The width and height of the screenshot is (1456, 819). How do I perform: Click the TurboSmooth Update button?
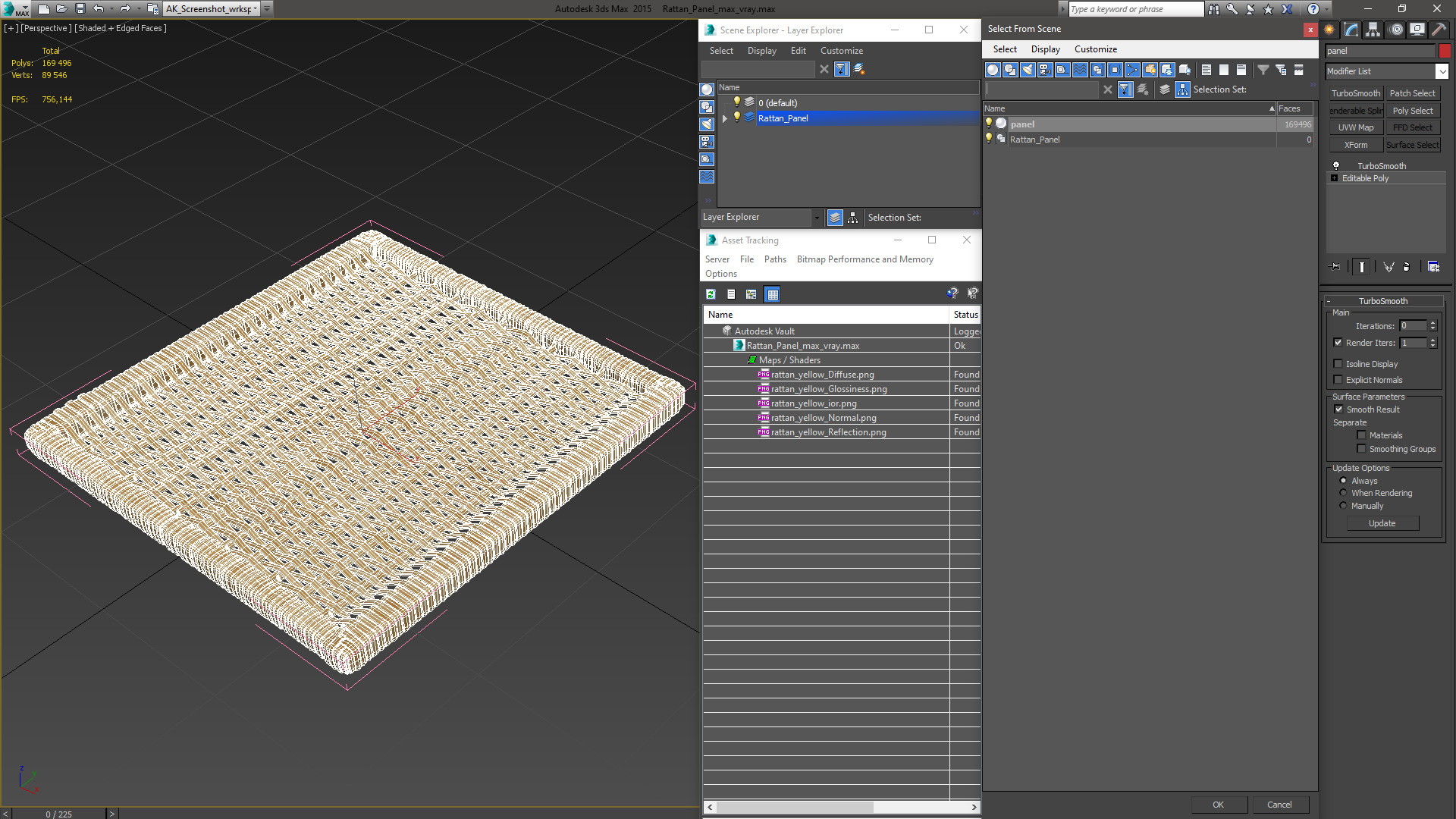[1382, 523]
